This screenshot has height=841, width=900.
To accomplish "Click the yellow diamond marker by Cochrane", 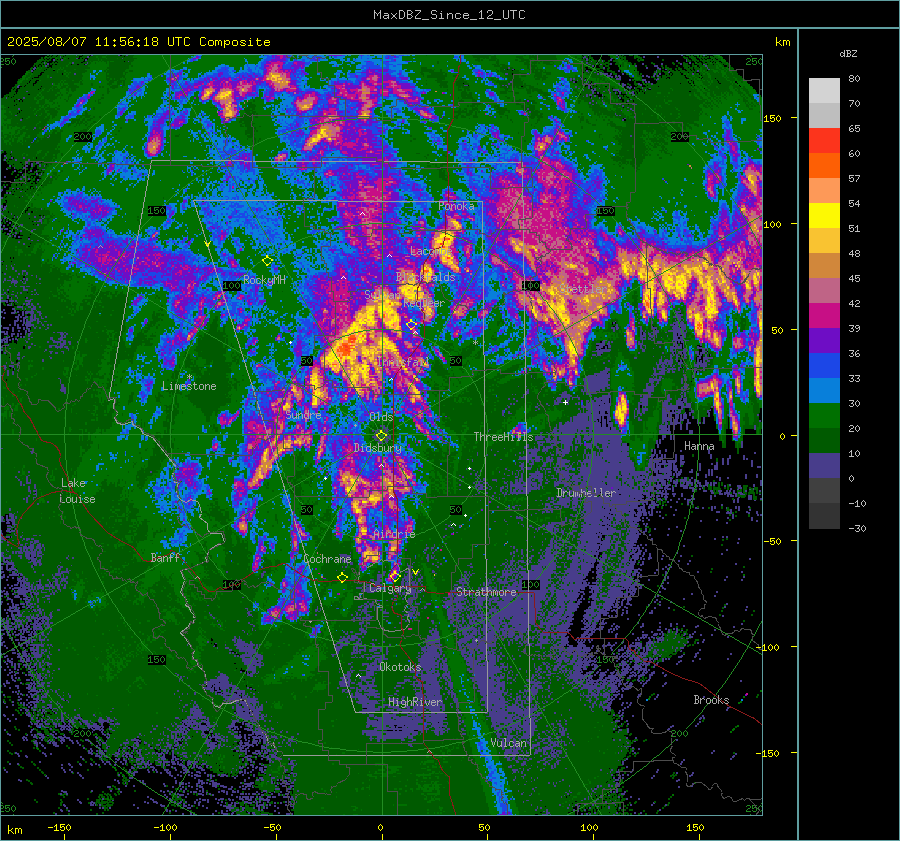I will [x=343, y=577].
